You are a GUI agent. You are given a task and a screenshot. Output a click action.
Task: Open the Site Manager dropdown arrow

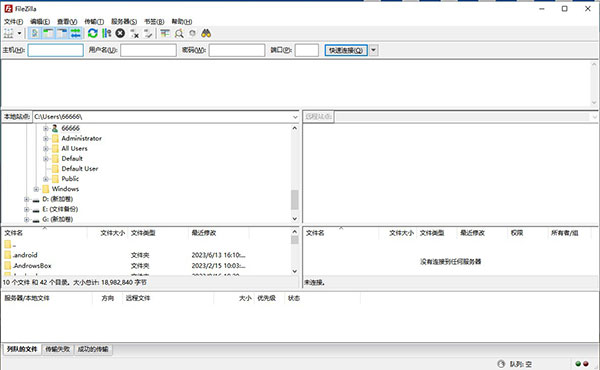tap(19, 34)
